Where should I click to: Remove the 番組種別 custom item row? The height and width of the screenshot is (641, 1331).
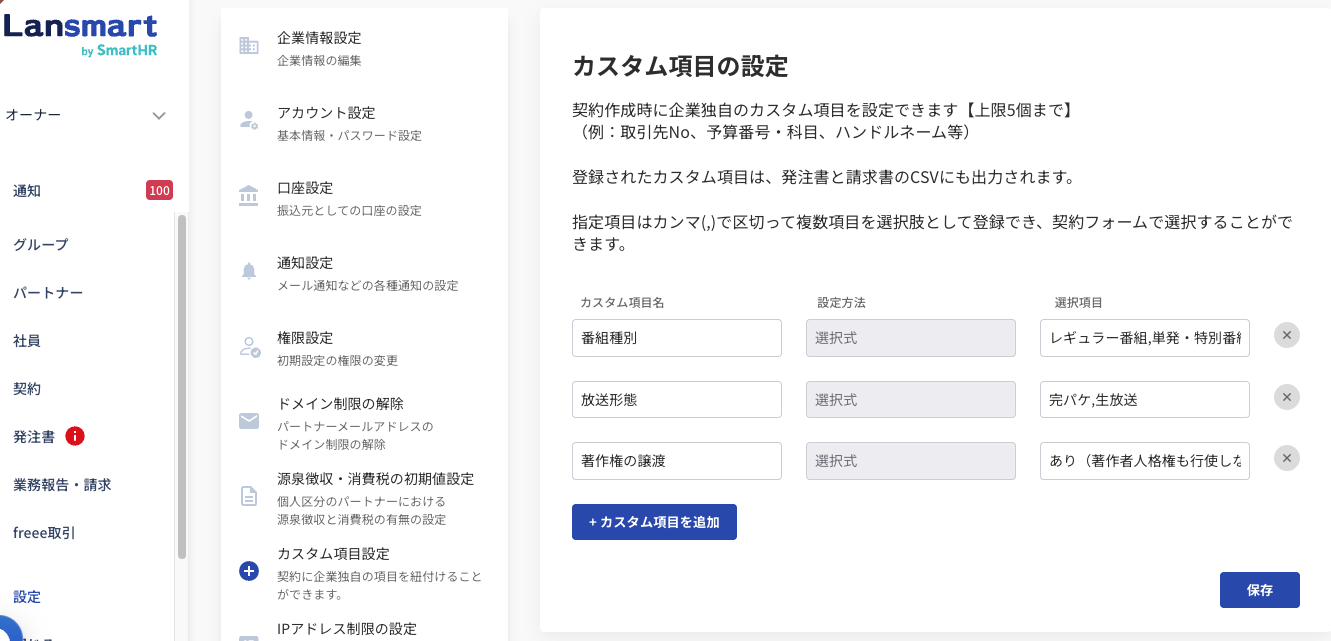[x=1287, y=335]
